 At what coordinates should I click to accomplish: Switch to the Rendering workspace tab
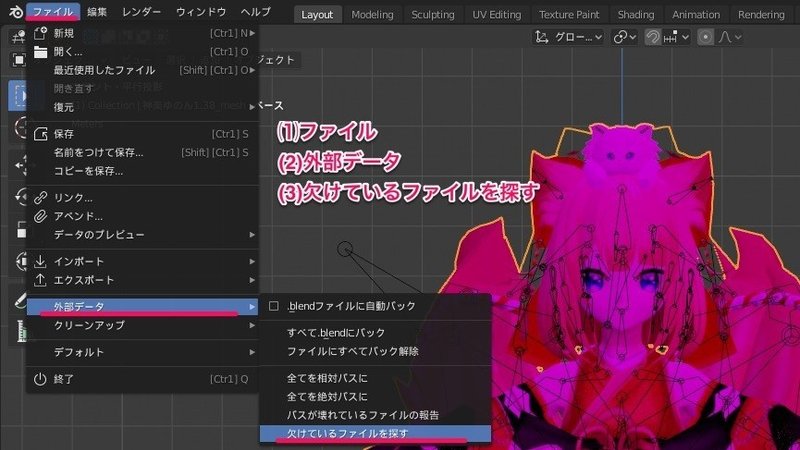pyautogui.click(x=761, y=15)
